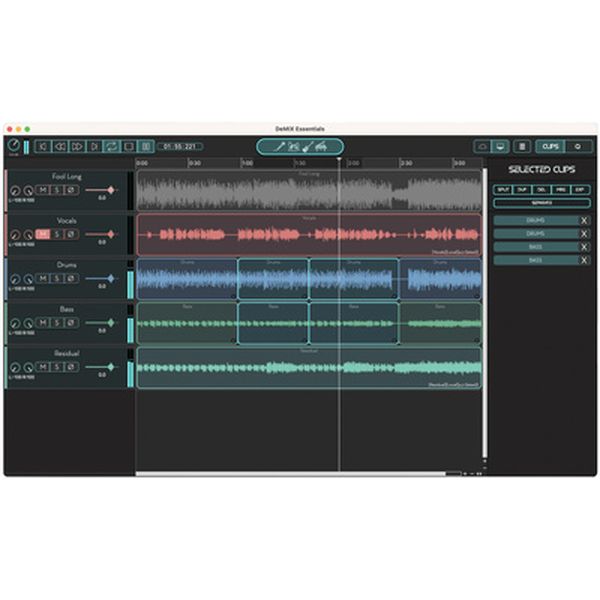Click the cloud icon in top toolbar
The width and height of the screenshot is (600, 600).
pyautogui.click(x=483, y=146)
